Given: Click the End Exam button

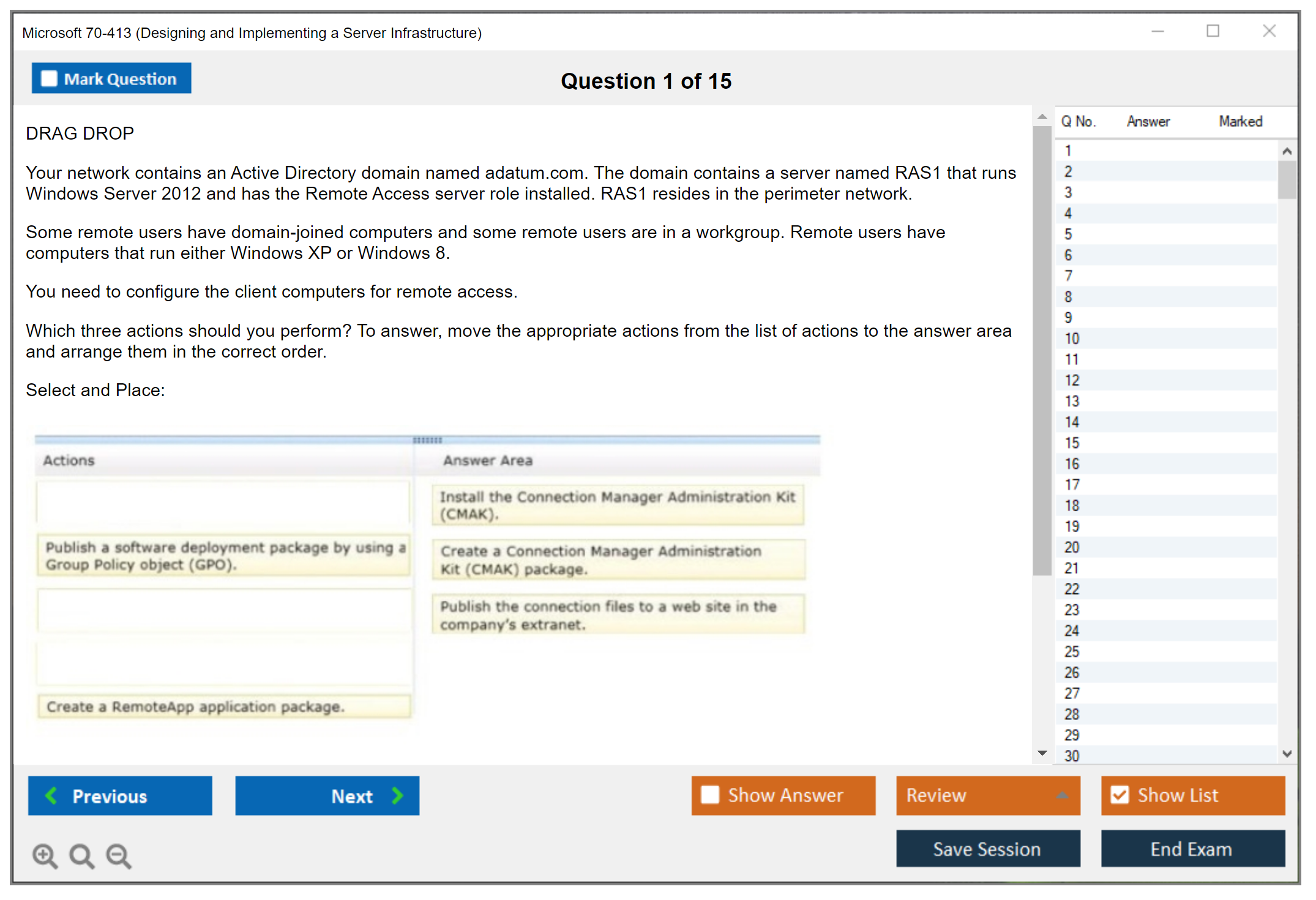Looking at the screenshot, I should 1192,849.
